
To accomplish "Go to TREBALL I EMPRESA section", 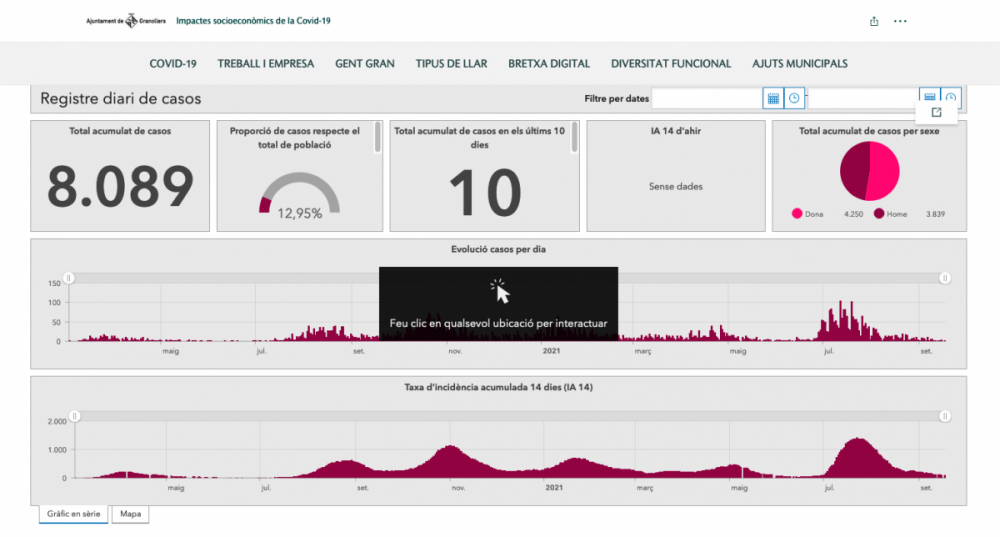I will coord(265,64).
